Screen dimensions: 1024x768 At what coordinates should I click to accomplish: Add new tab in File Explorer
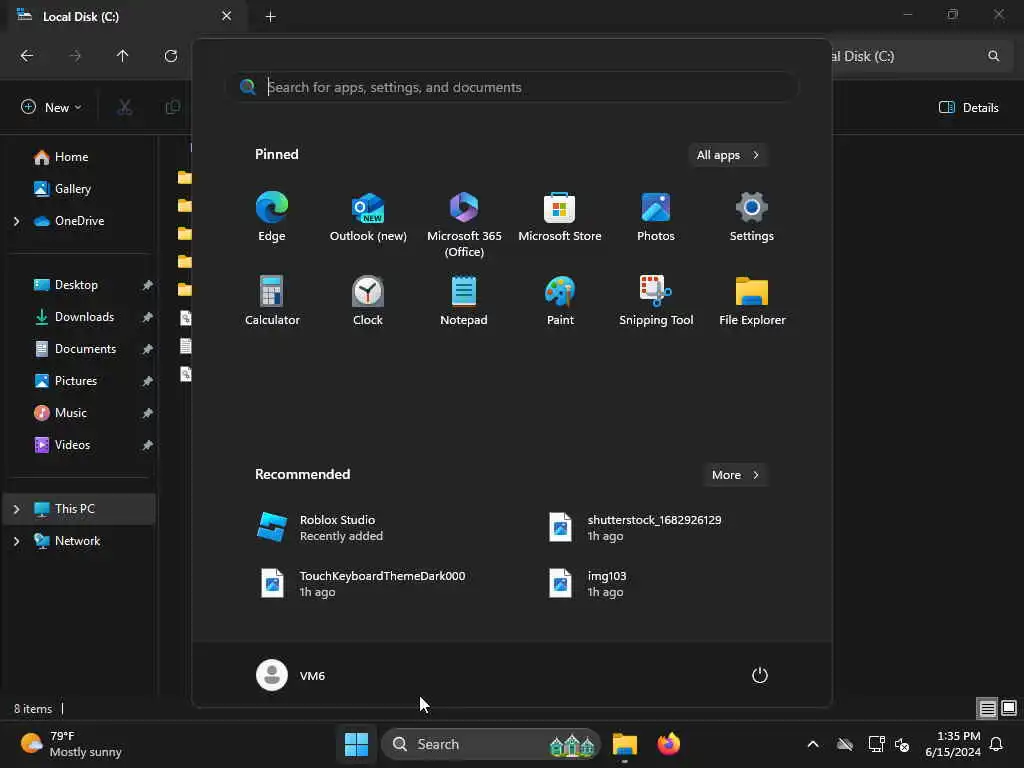pyautogui.click(x=270, y=17)
